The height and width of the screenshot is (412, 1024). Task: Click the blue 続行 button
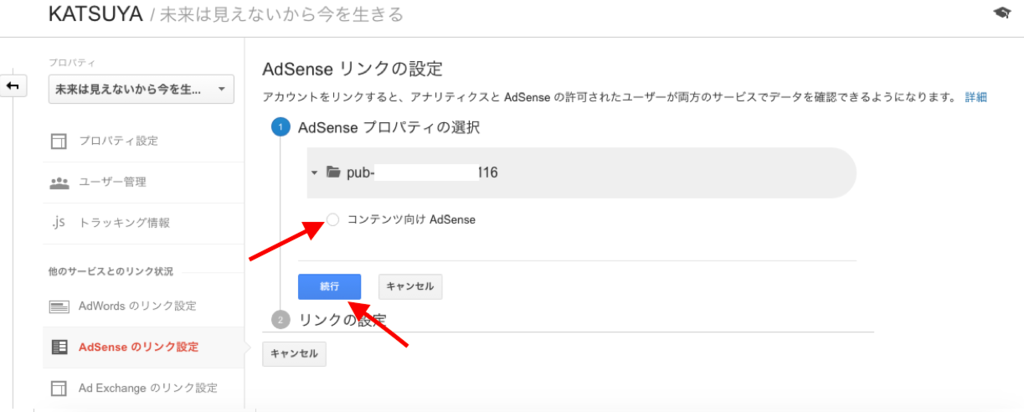[329, 287]
